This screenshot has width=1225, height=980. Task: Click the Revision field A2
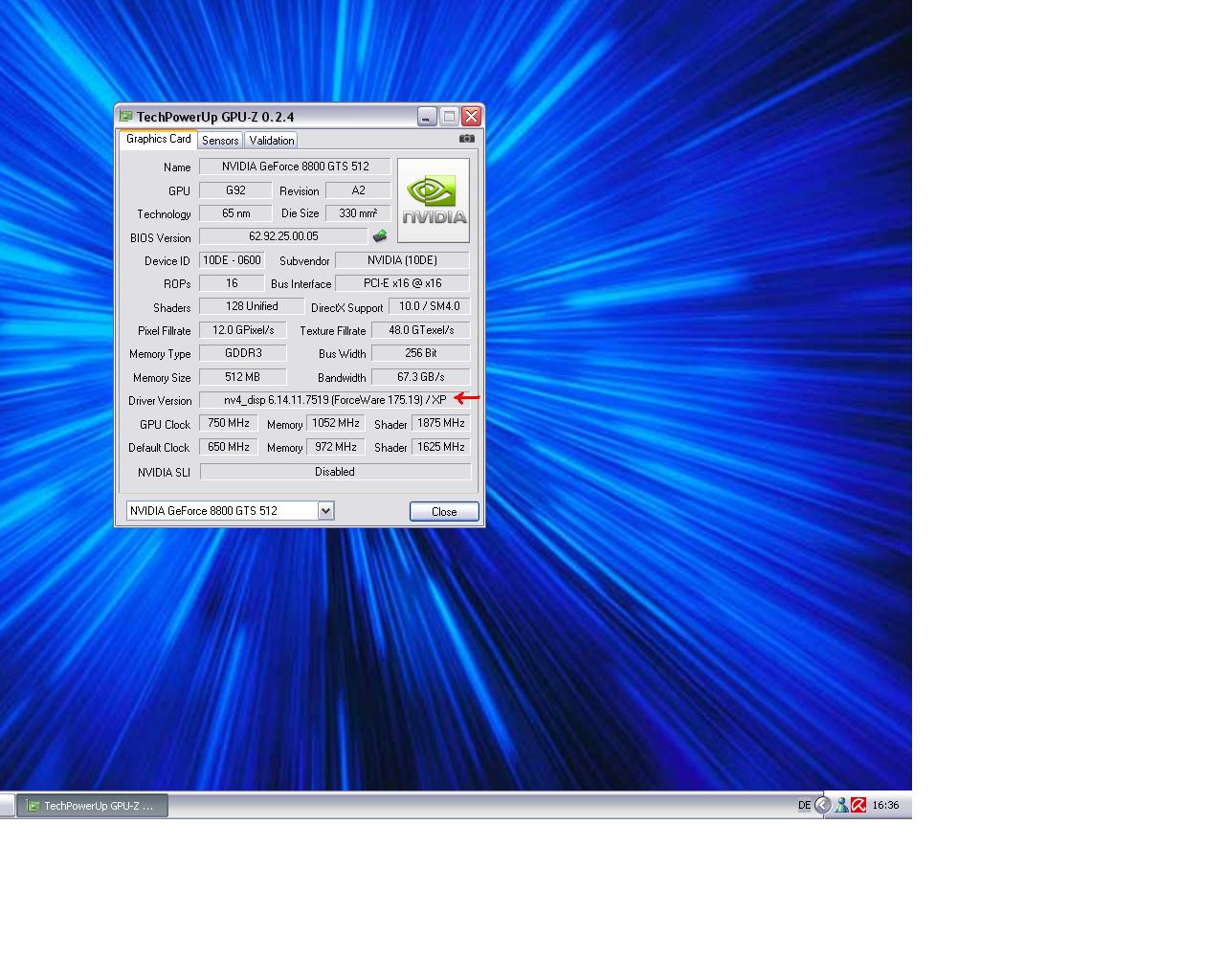(358, 190)
